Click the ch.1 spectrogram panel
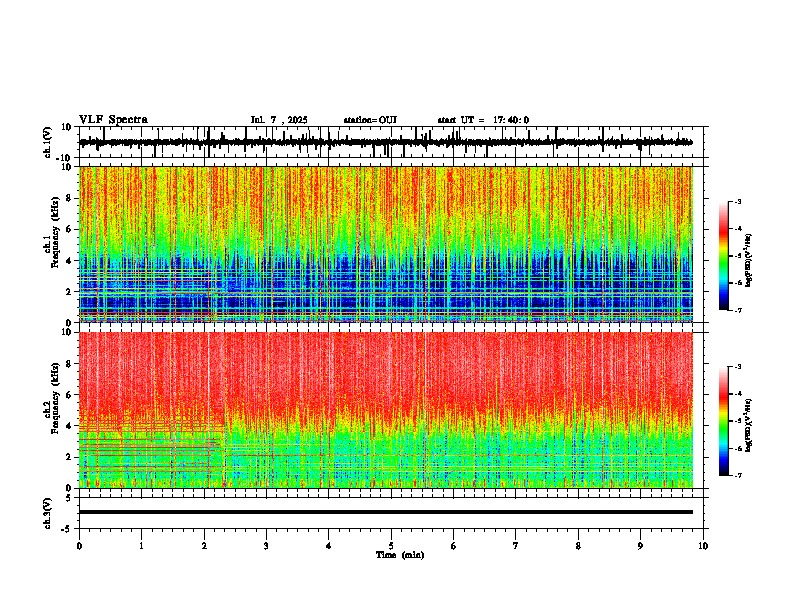 point(386,244)
